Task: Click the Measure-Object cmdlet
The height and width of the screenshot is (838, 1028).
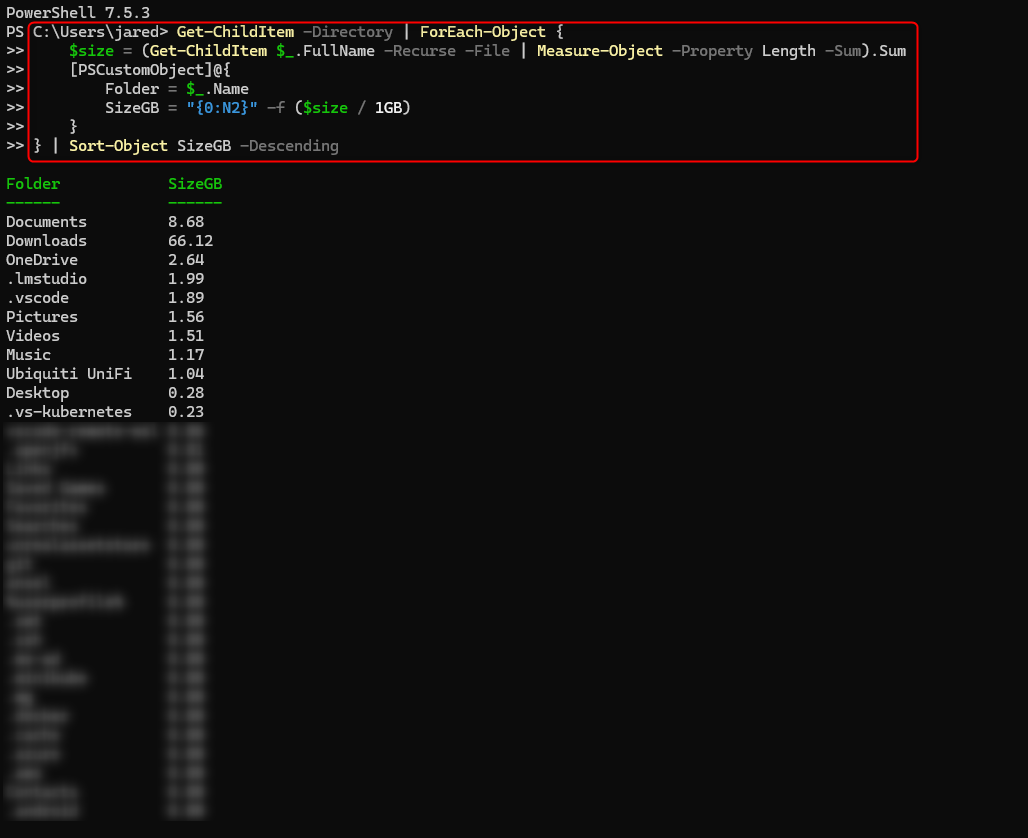Action: 600,50
